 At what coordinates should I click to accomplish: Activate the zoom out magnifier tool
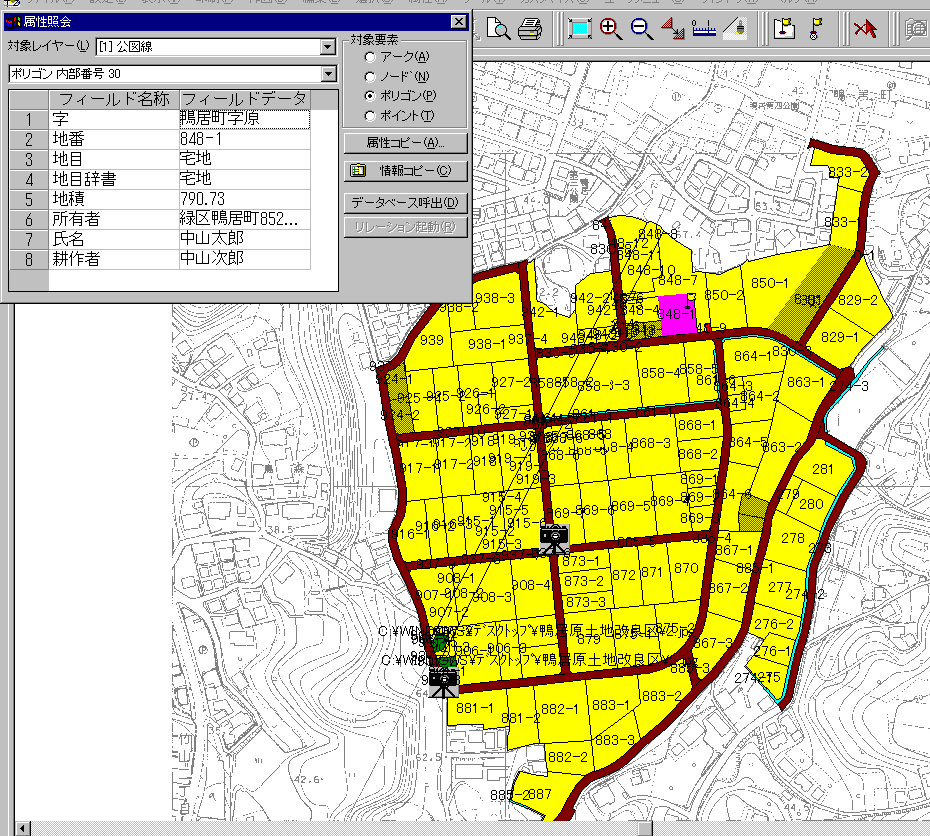point(641,30)
